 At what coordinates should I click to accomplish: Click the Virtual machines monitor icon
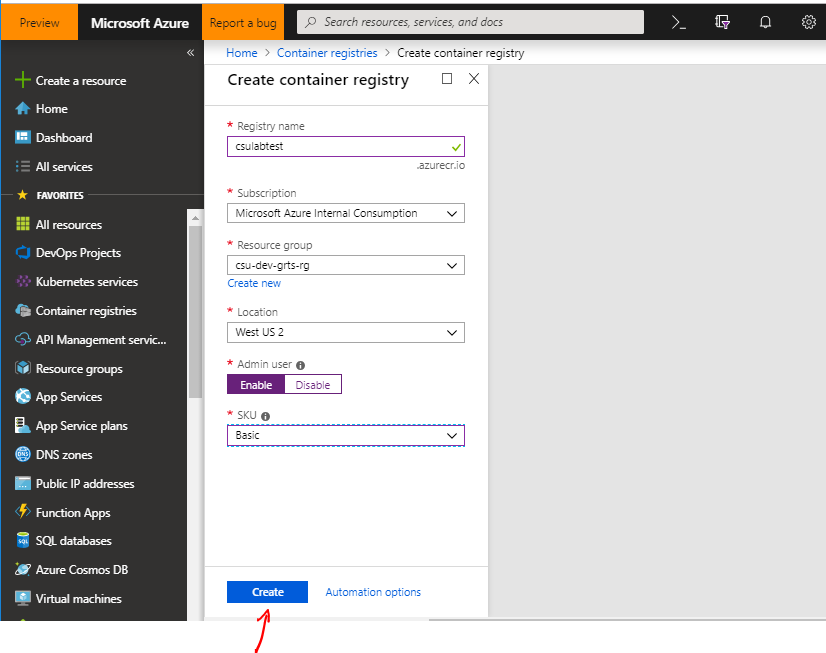click(x=23, y=598)
